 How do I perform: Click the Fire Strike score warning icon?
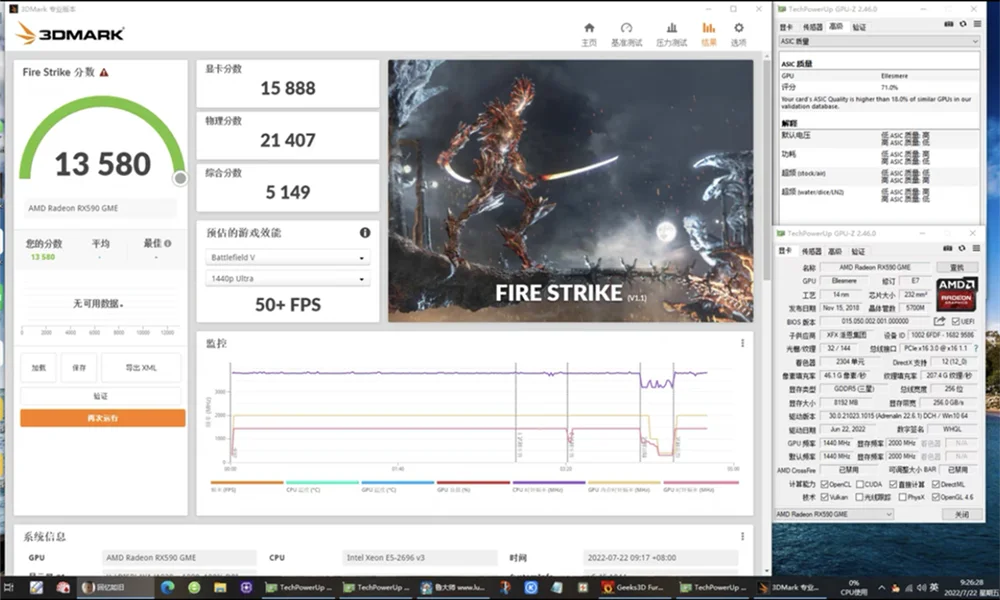tap(104, 73)
